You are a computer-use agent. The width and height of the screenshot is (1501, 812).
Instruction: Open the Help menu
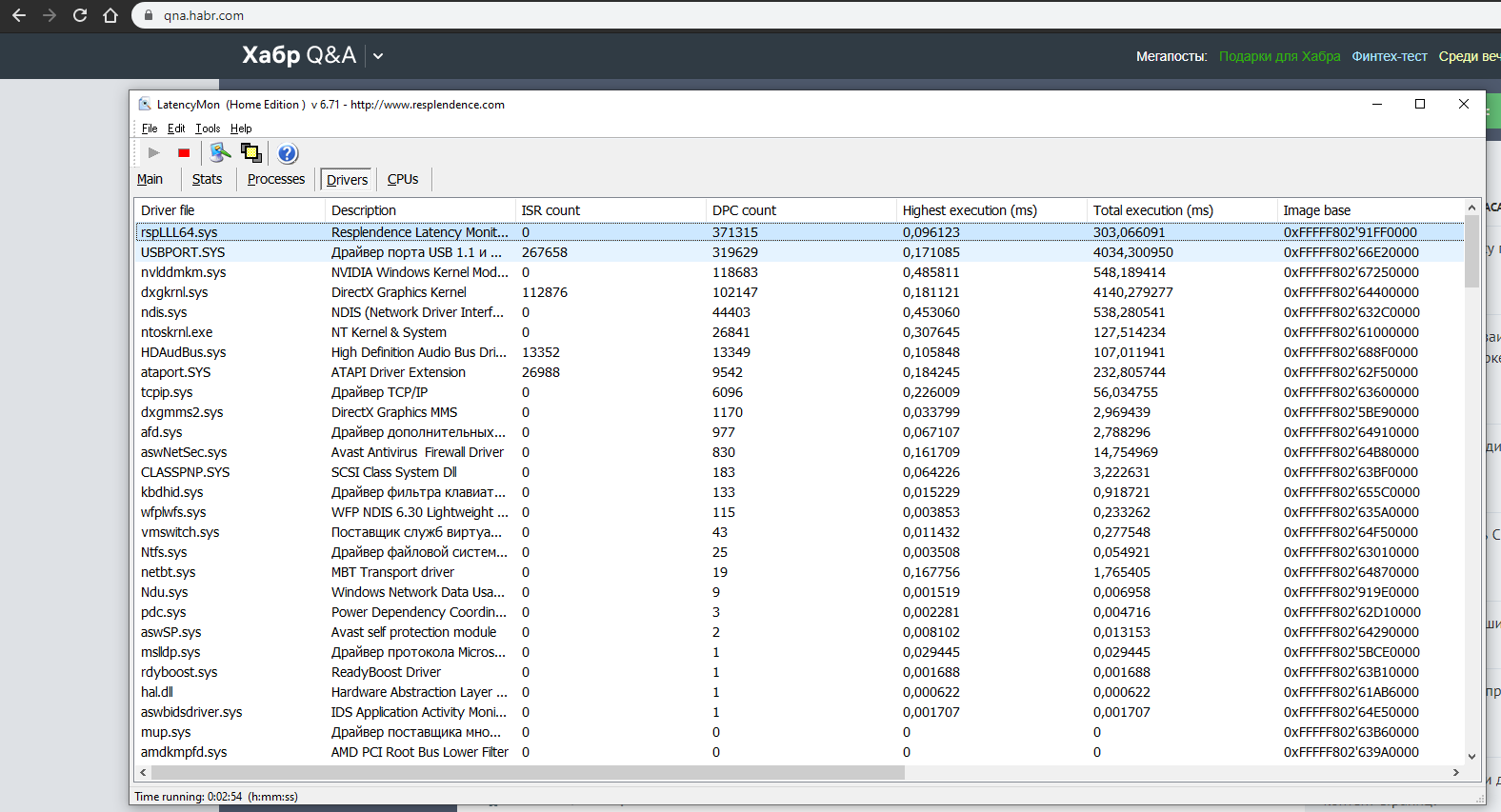coord(241,129)
